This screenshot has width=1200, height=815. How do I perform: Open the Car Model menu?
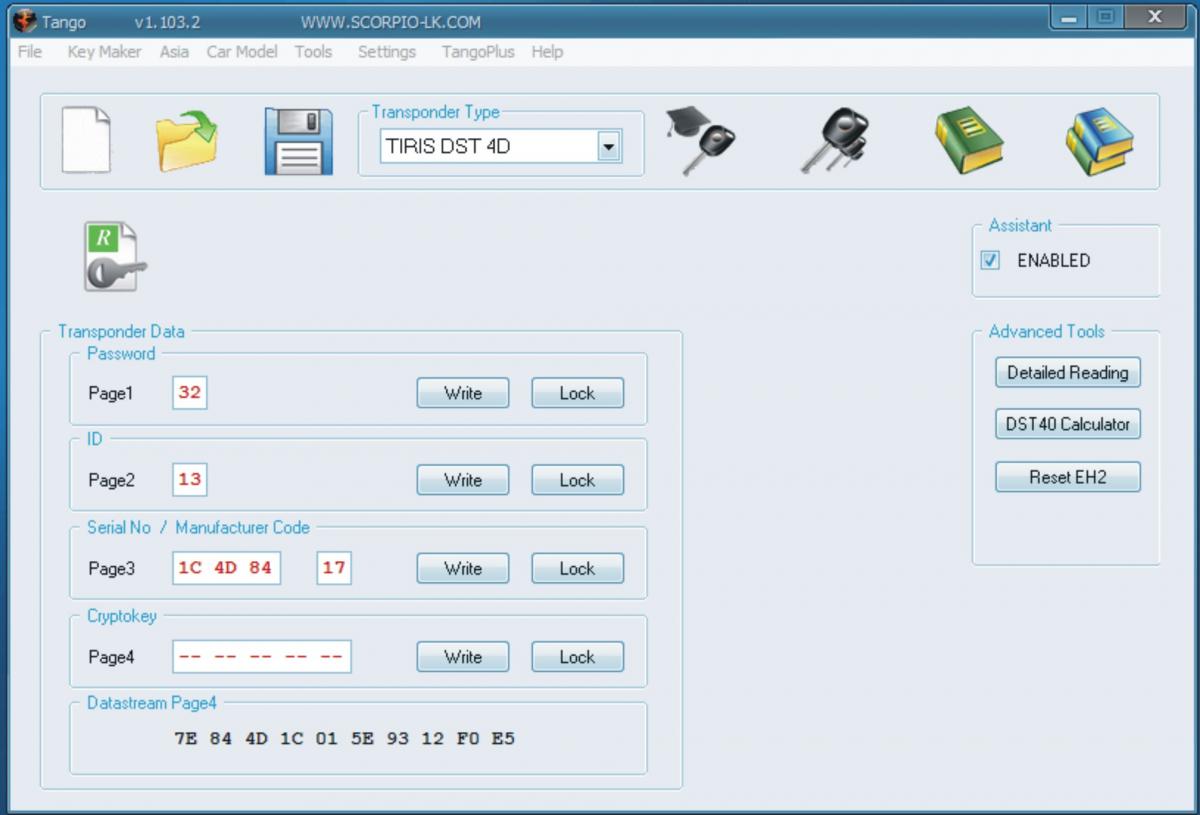click(x=242, y=52)
